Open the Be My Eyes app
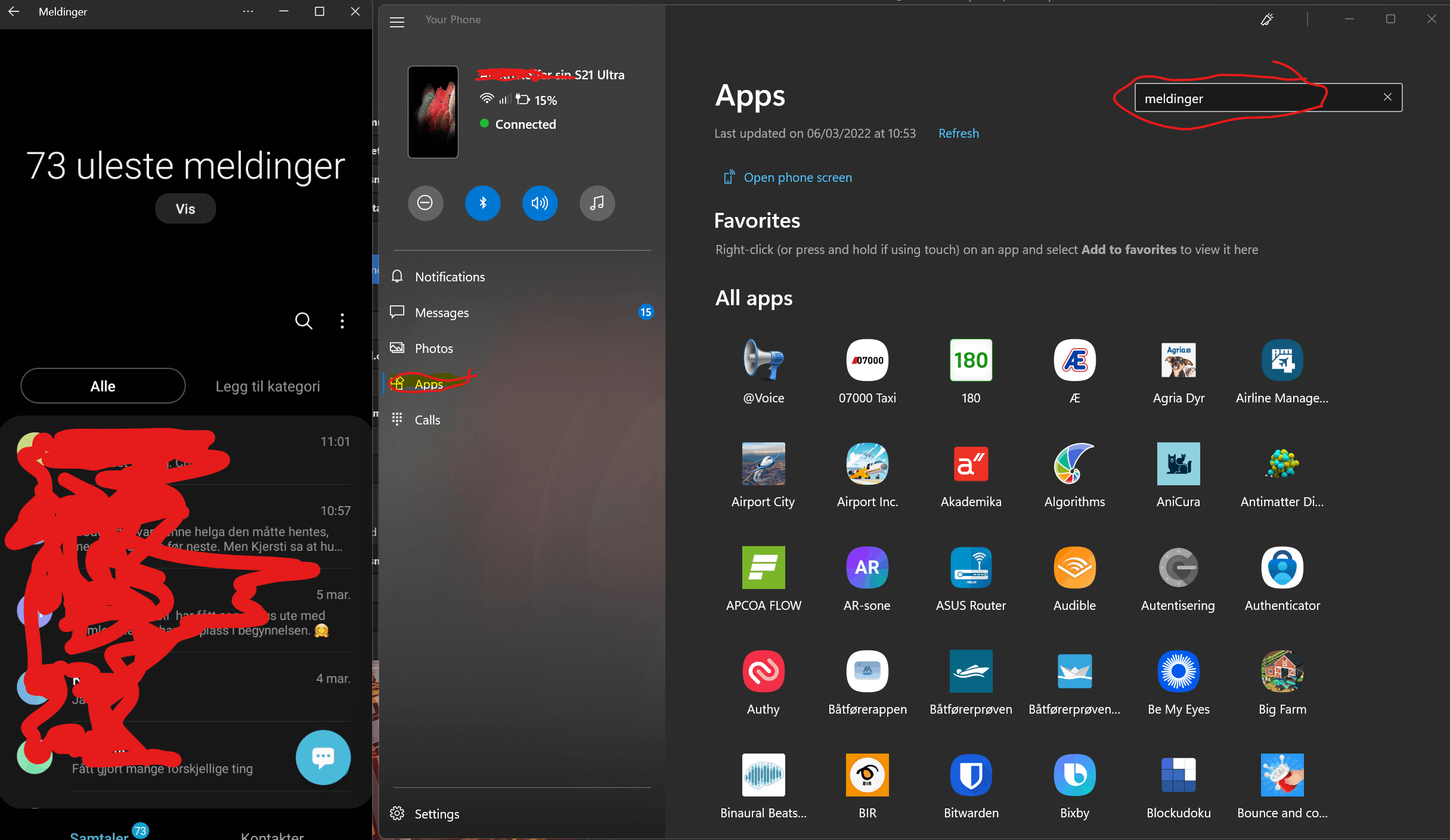Image resolution: width=1450 pixels, height=840 pixels. [x=1178, y=671]
